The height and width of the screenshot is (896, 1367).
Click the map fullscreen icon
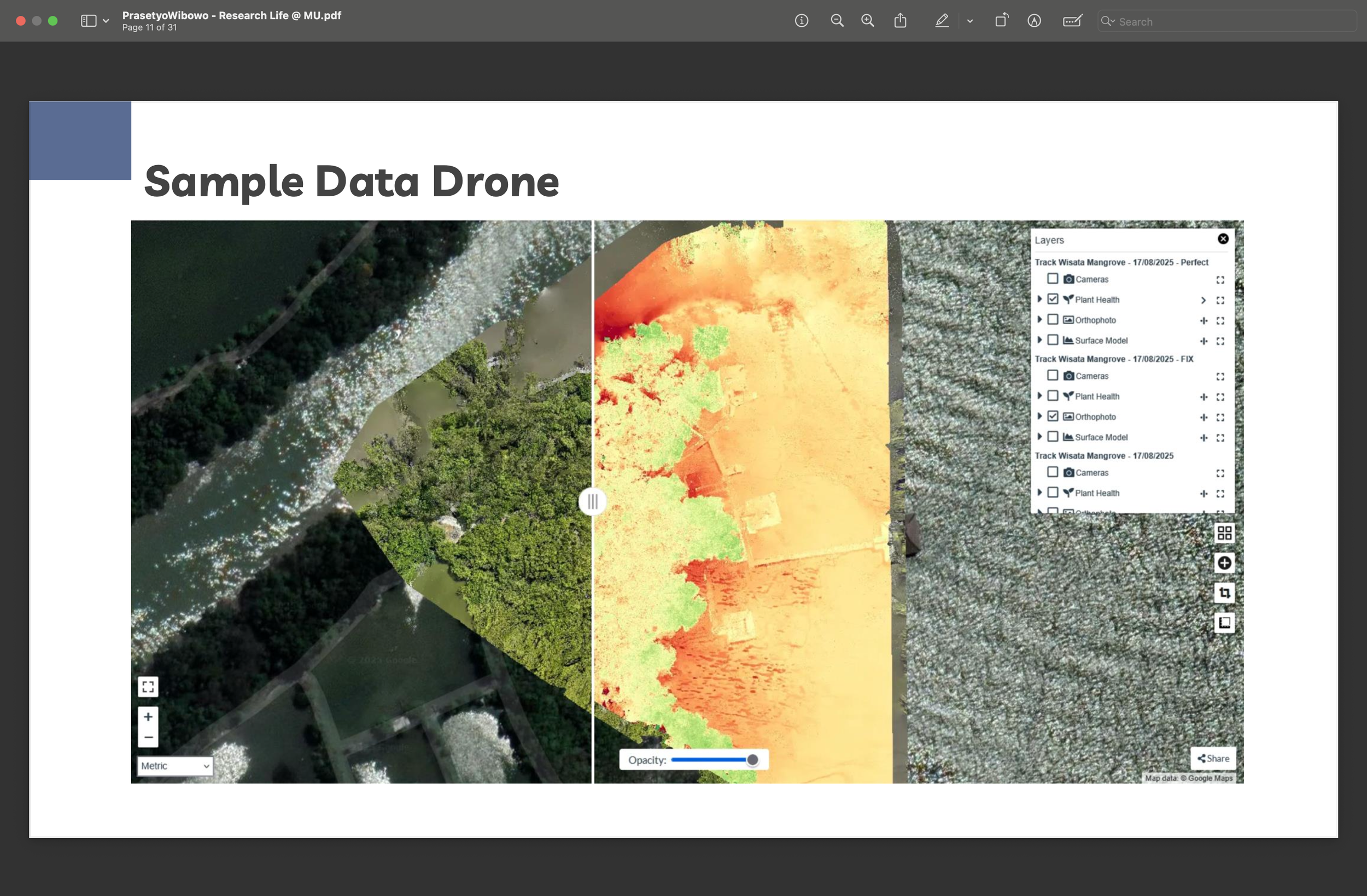[148, 687]
